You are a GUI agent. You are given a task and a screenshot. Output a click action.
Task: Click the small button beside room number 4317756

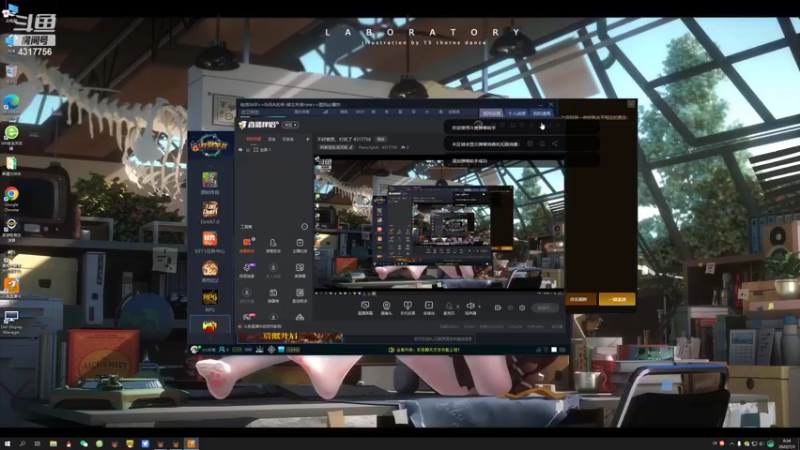pos(381,139)
